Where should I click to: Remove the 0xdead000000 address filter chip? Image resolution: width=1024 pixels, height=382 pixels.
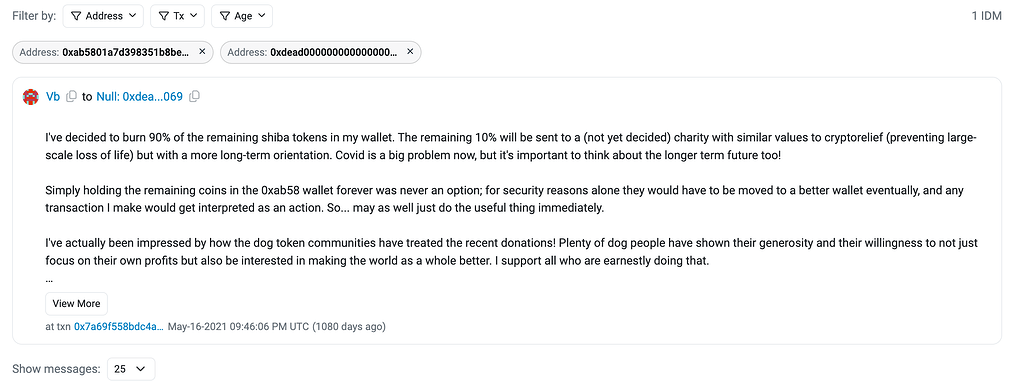(x=410, y=52)
